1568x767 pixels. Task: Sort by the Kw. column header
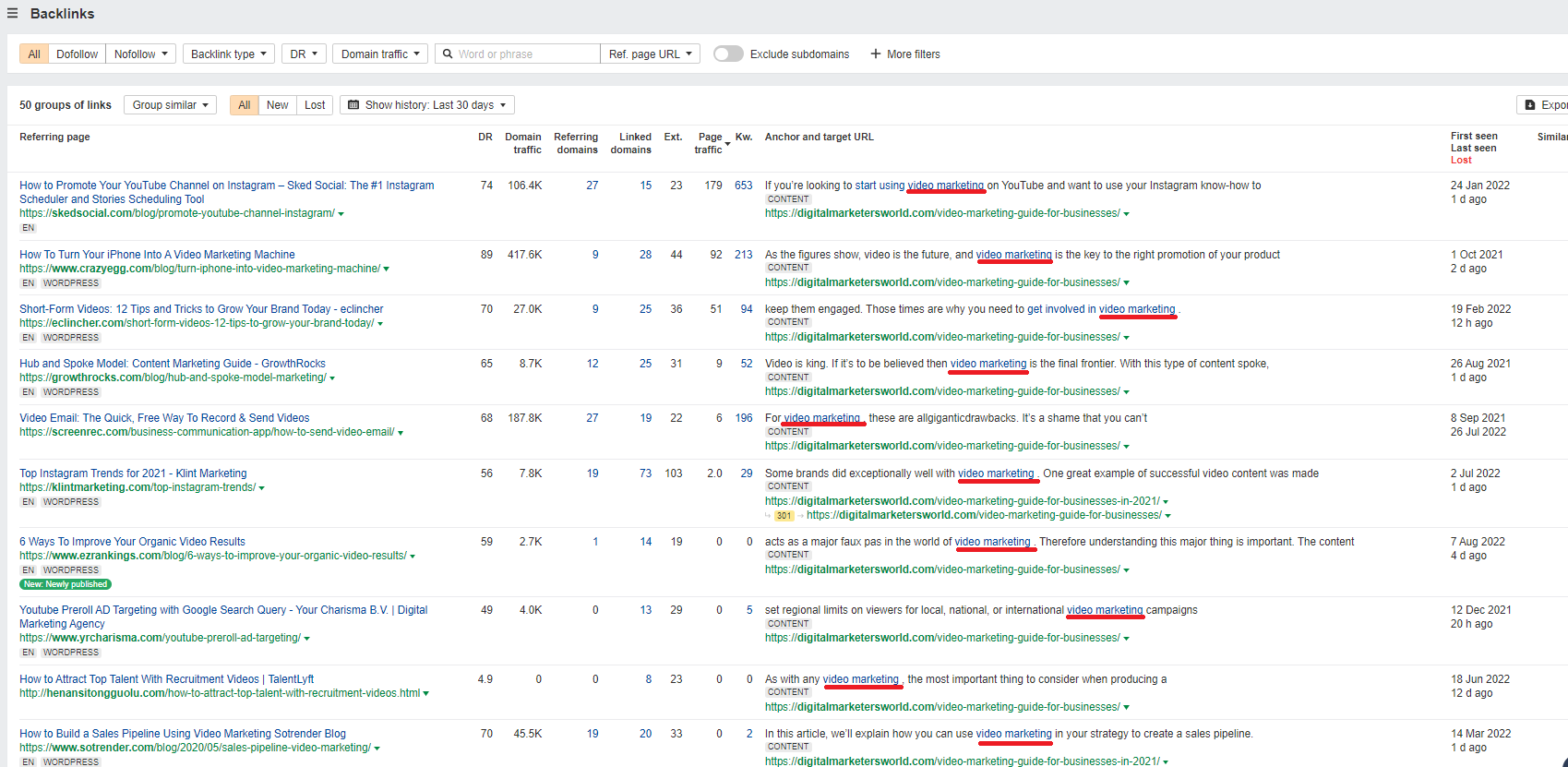click(744, 137)
